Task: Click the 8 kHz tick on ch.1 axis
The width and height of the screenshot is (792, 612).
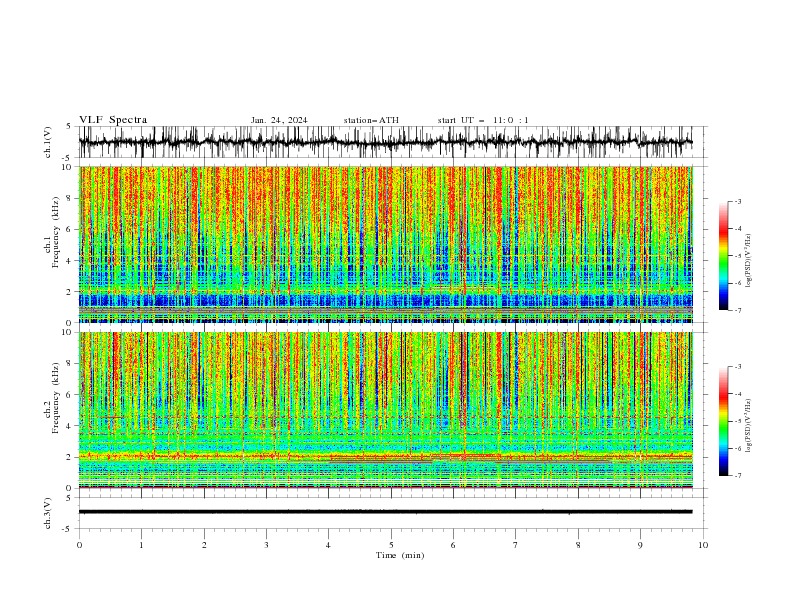Action: [x=70, y=198]
